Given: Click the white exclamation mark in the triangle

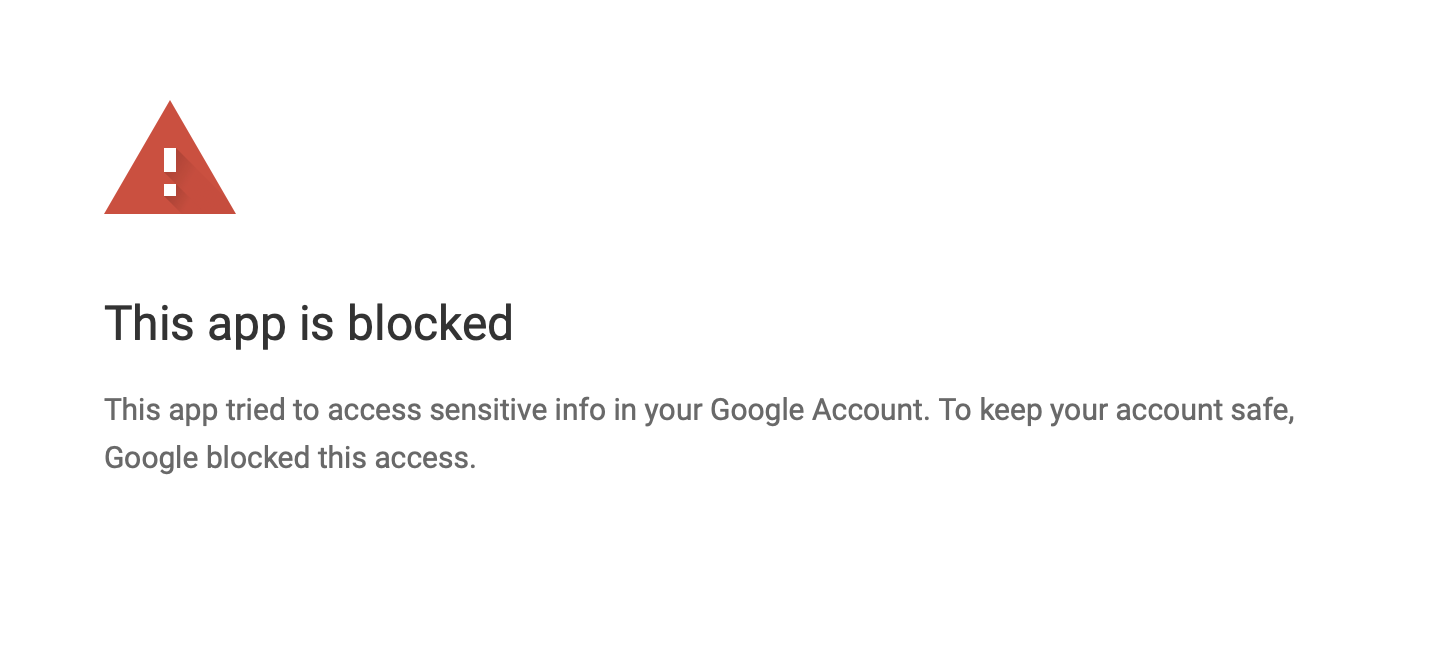Looking at the screenshot, I should (x=170, y=171).
